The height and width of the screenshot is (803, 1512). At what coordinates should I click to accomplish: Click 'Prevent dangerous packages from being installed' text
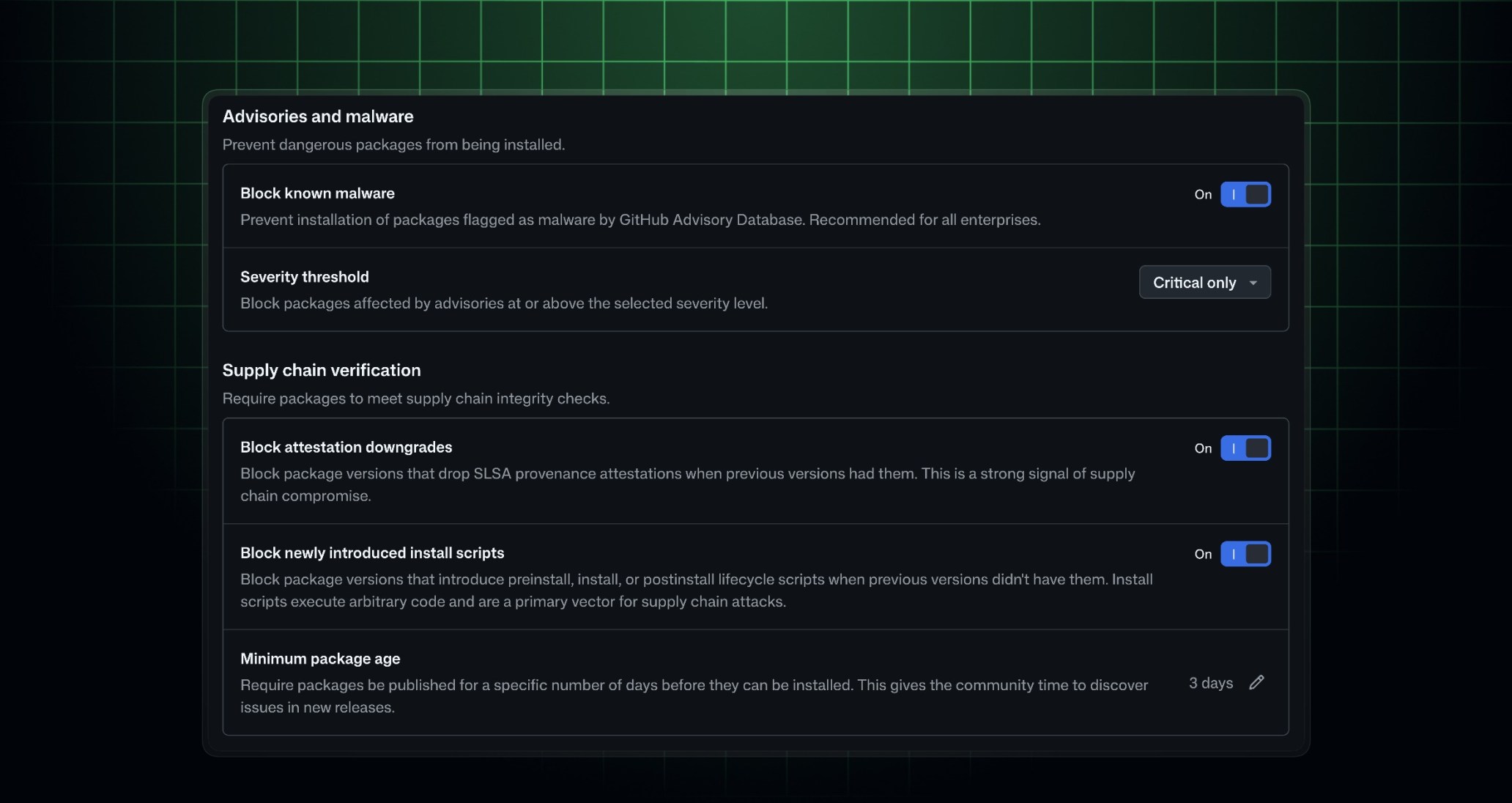[393, 145]
